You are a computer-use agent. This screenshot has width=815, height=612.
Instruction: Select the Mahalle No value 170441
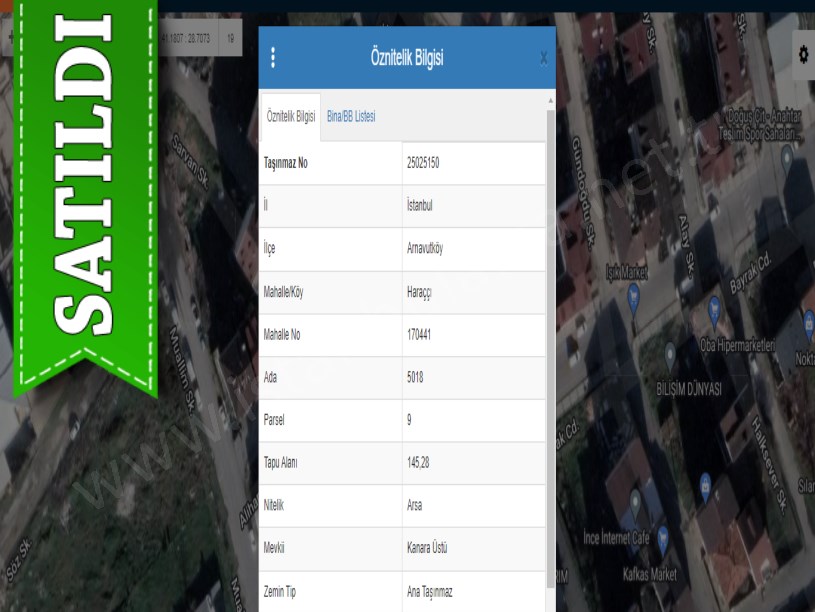(x=419, y=335)
